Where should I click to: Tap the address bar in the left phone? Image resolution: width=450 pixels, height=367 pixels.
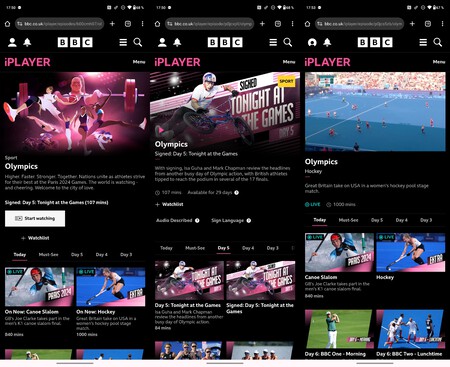pos(59,24)
